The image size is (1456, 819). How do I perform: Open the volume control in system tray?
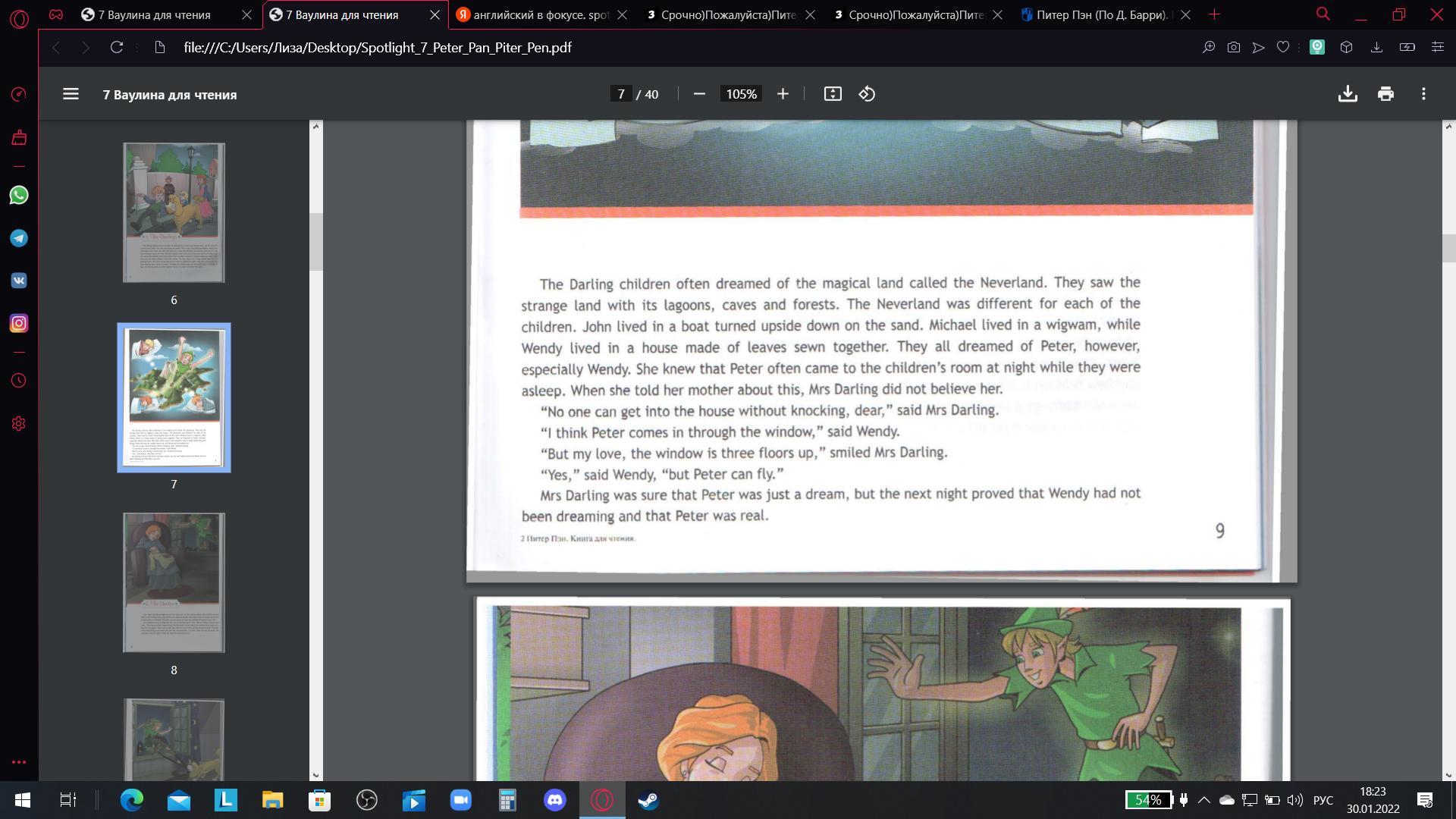point(1295,800)
